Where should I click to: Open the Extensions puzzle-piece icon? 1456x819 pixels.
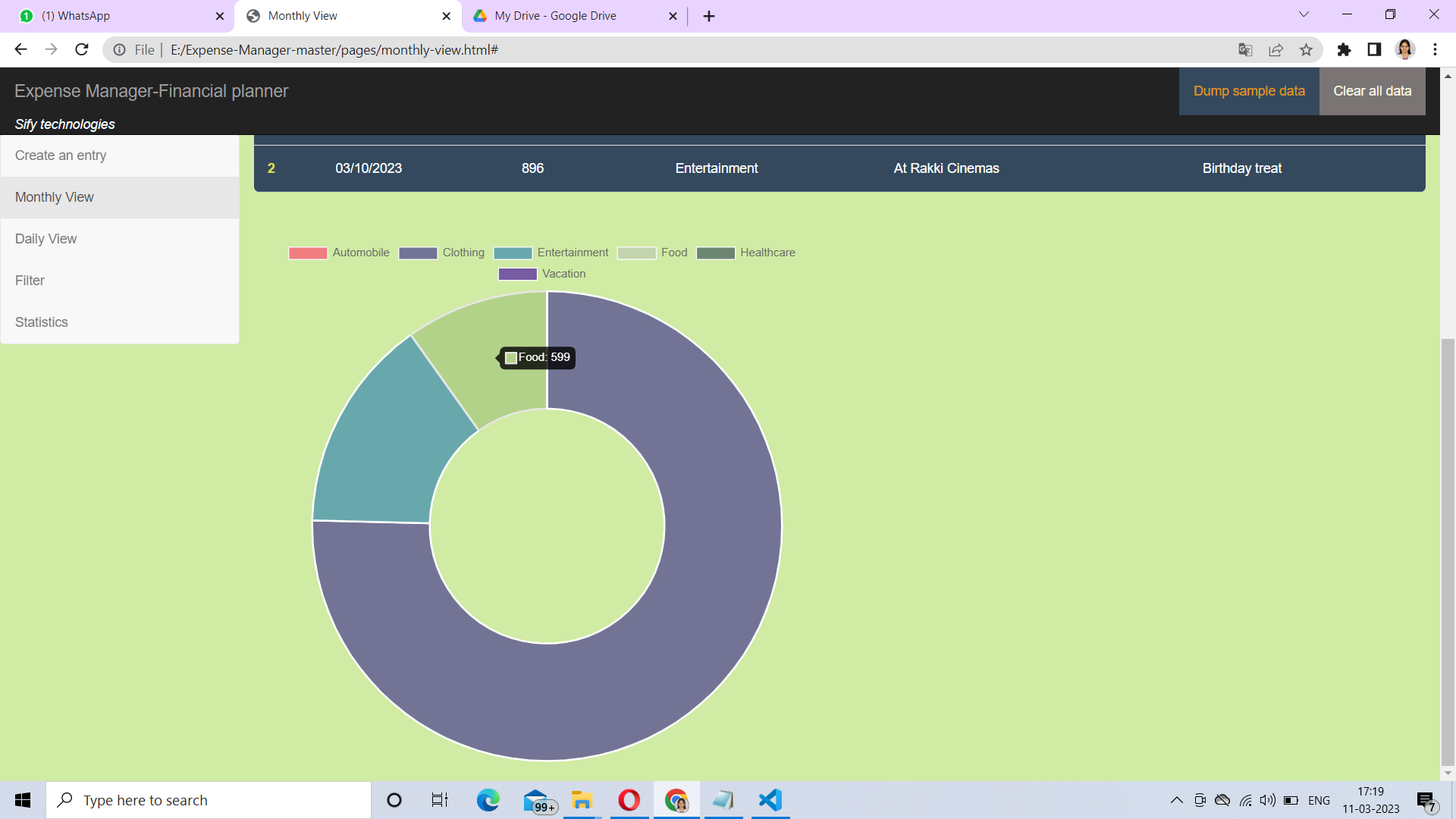[1345, 49]
